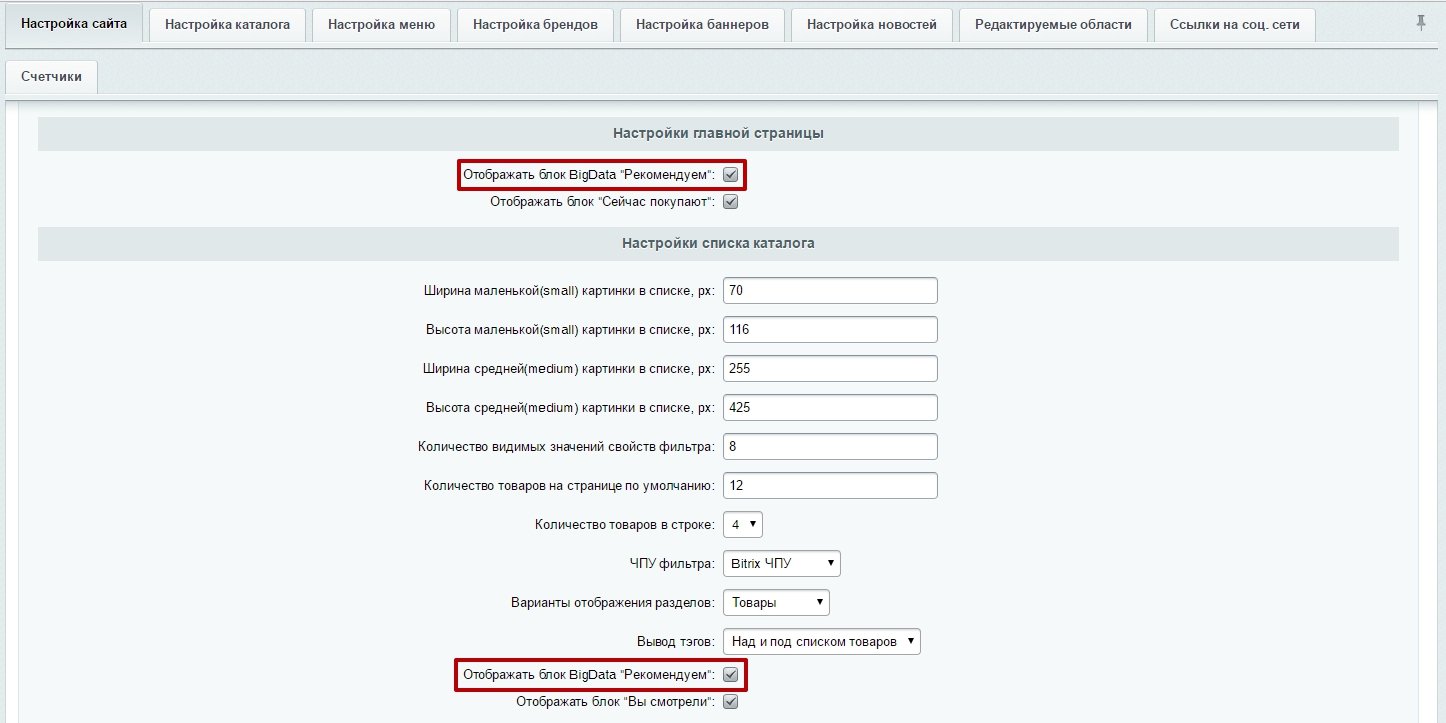The image size is (1446, 723).
Task: Expand the ЧПУ фильтра dropdown
Action: pos(782,563)
